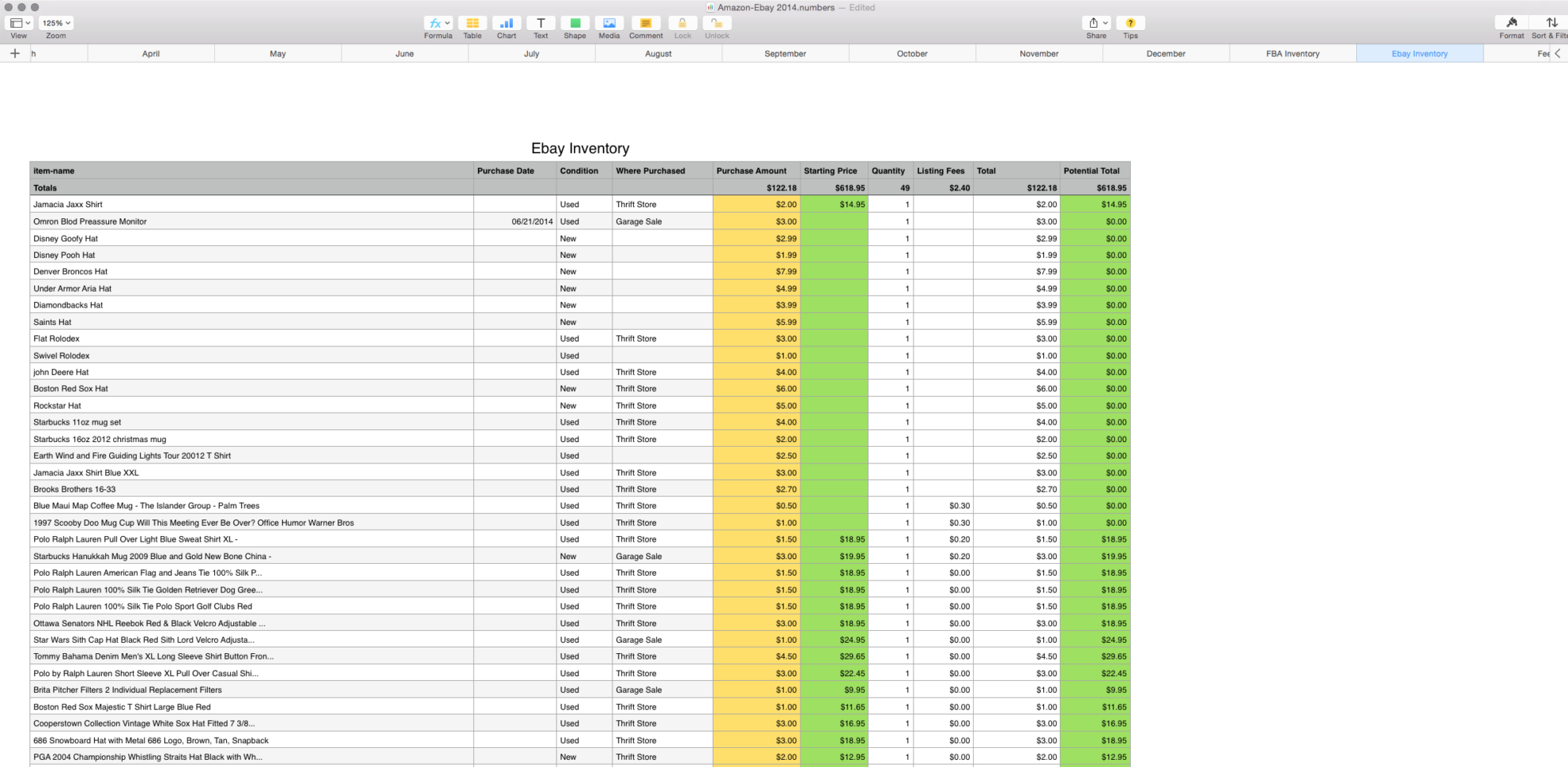1568x767 pixels.
Task: Add a new sheet with the plus button
Action: tap(14, 53)
